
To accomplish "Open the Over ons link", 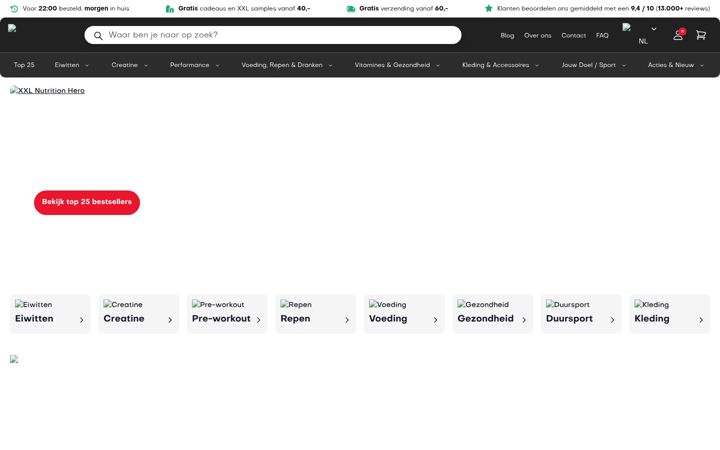I will 538,35.
